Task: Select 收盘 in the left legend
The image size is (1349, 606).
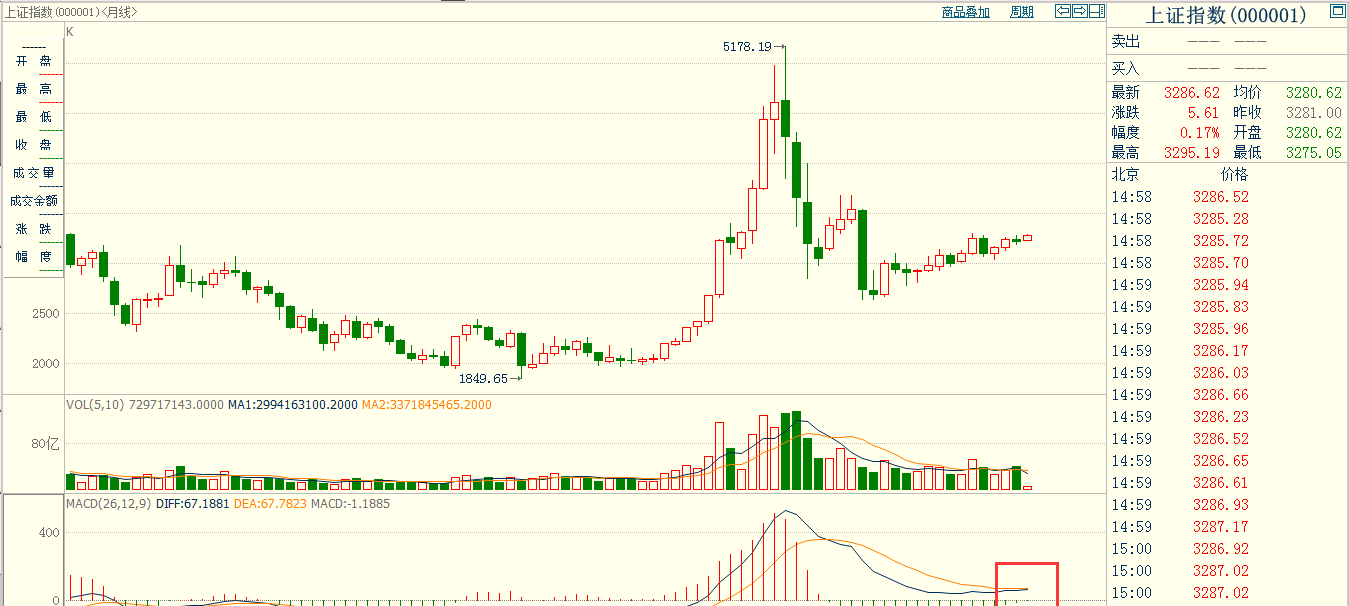Action: (x=33, y=145)
